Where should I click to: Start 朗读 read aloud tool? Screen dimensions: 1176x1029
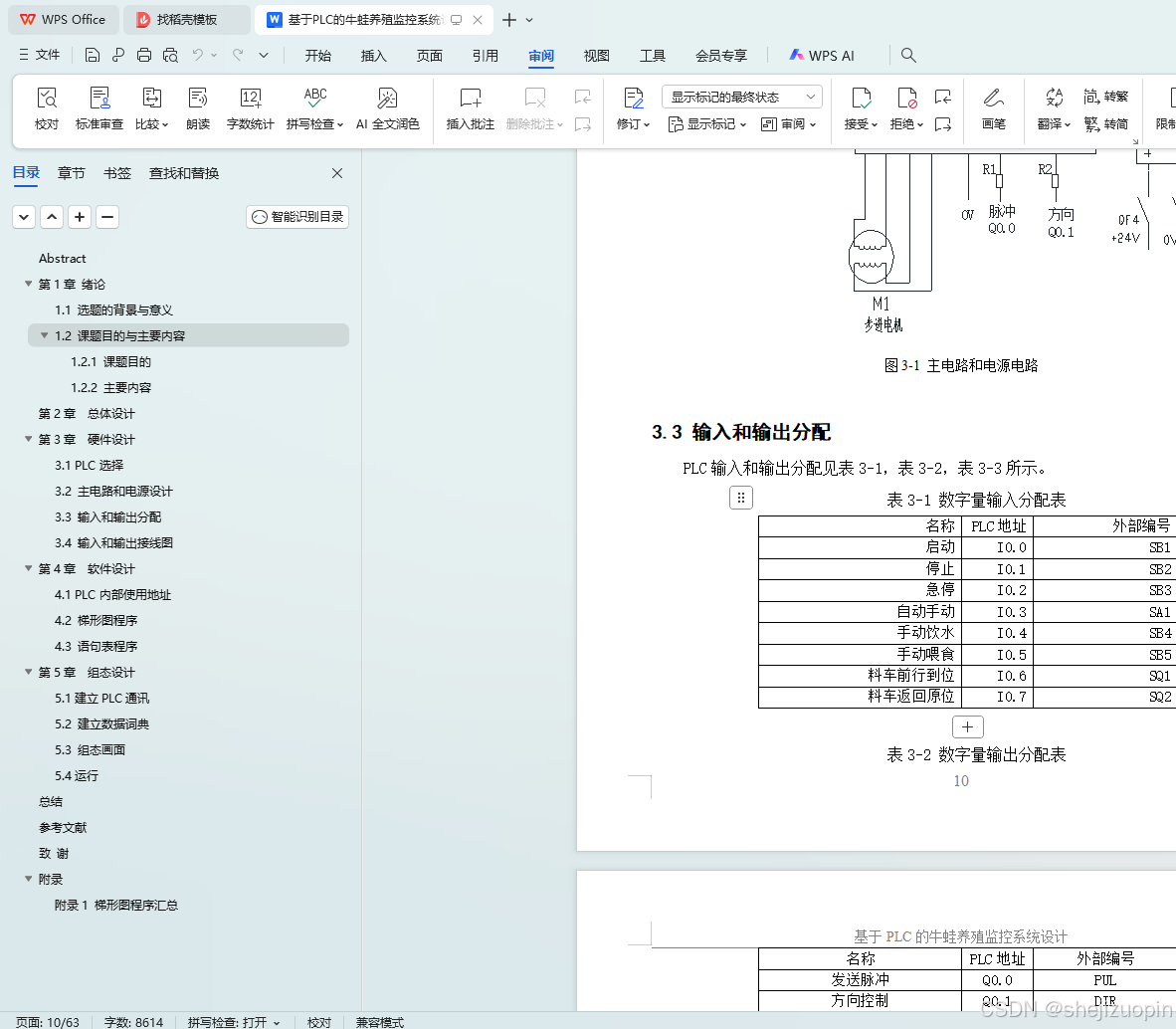[198, 108]
